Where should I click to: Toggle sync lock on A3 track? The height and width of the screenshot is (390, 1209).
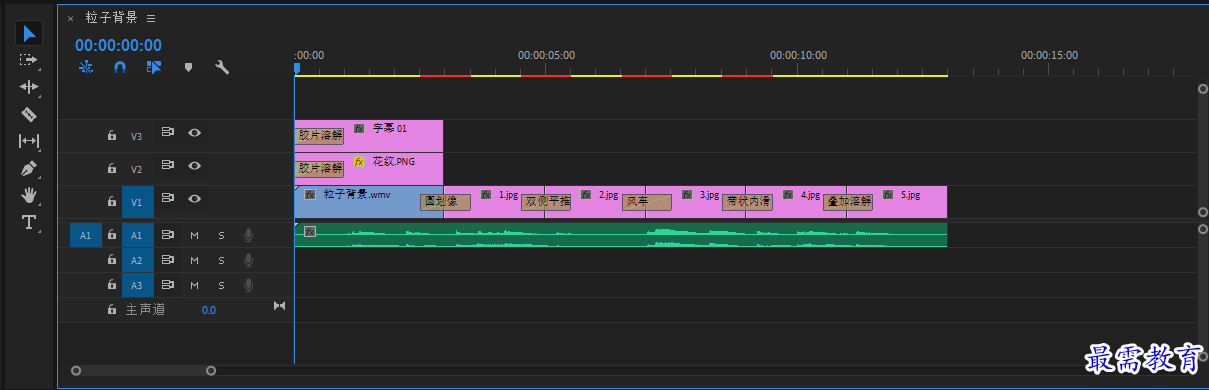coord(168,285)
